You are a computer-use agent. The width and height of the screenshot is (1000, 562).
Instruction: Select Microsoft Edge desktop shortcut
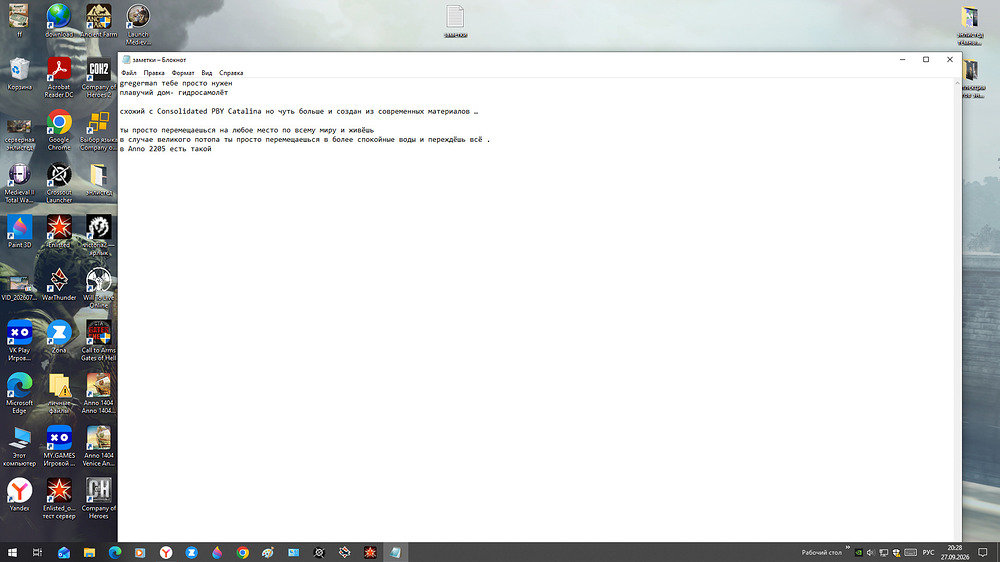19,394
